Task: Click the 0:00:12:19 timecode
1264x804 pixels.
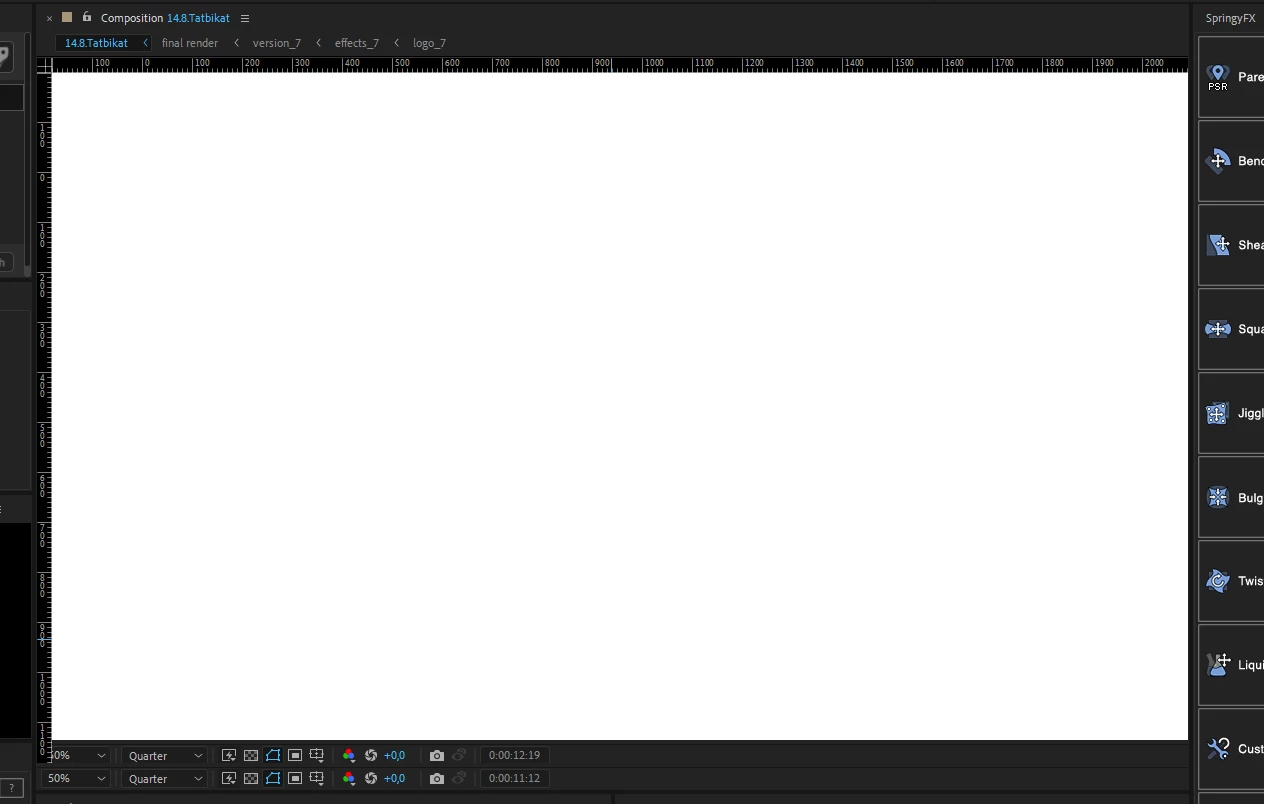Action: point(514,755)
